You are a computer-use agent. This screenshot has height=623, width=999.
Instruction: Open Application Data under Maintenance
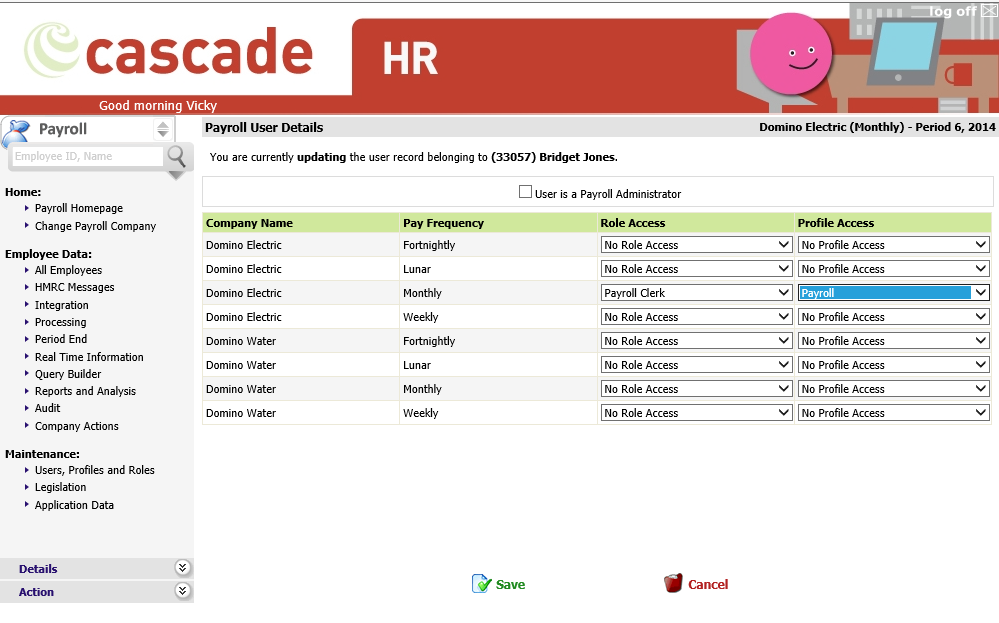tap(74, 505)
